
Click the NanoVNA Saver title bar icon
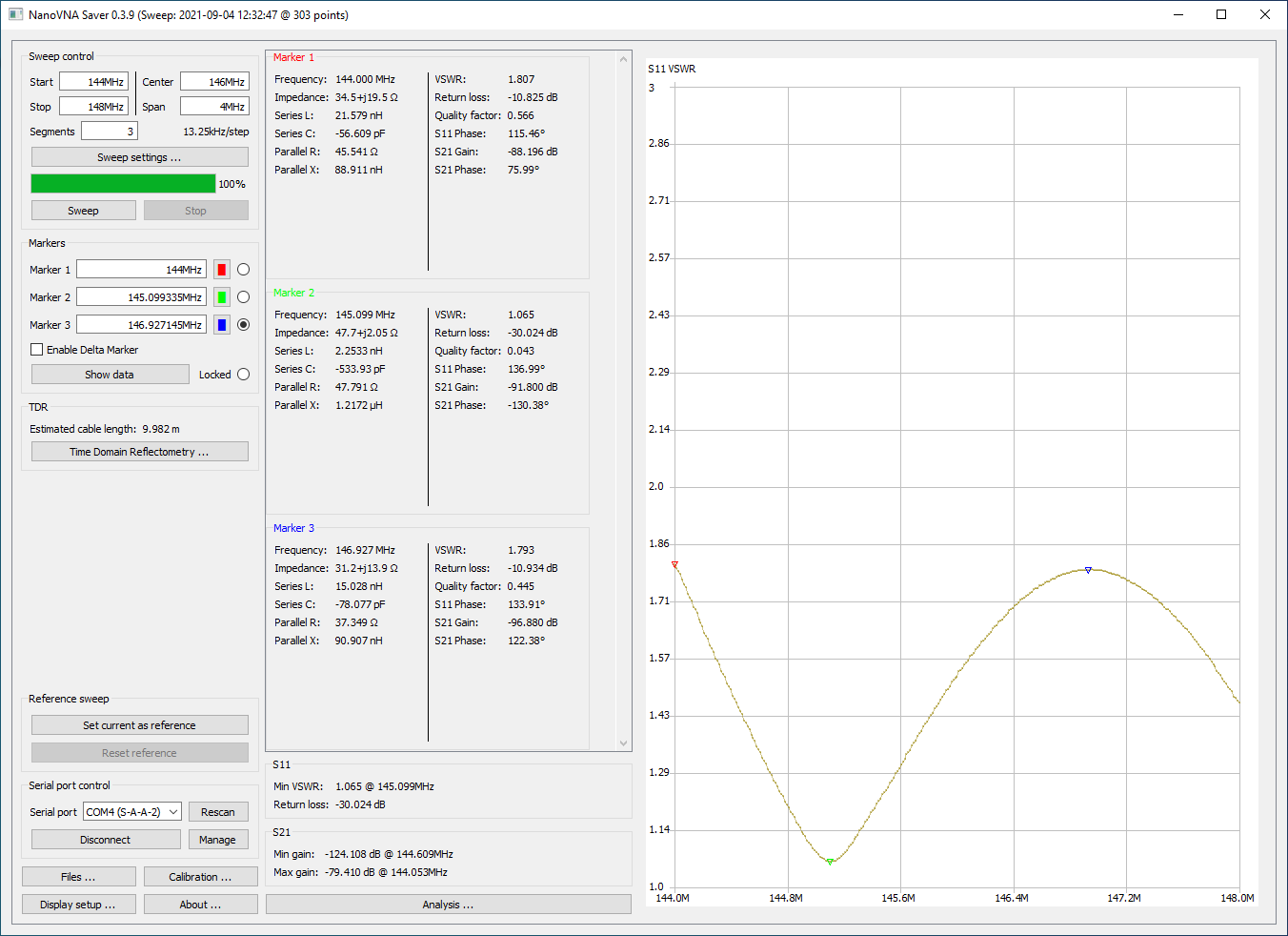[x=15, y=14]
